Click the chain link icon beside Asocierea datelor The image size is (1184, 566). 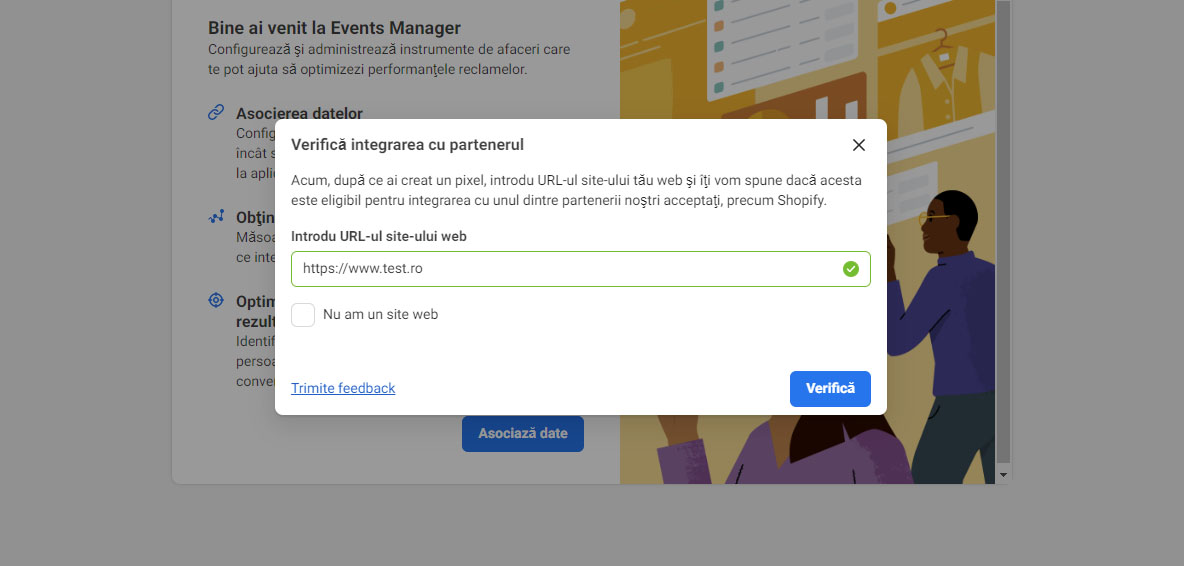(x=216, y=112)
